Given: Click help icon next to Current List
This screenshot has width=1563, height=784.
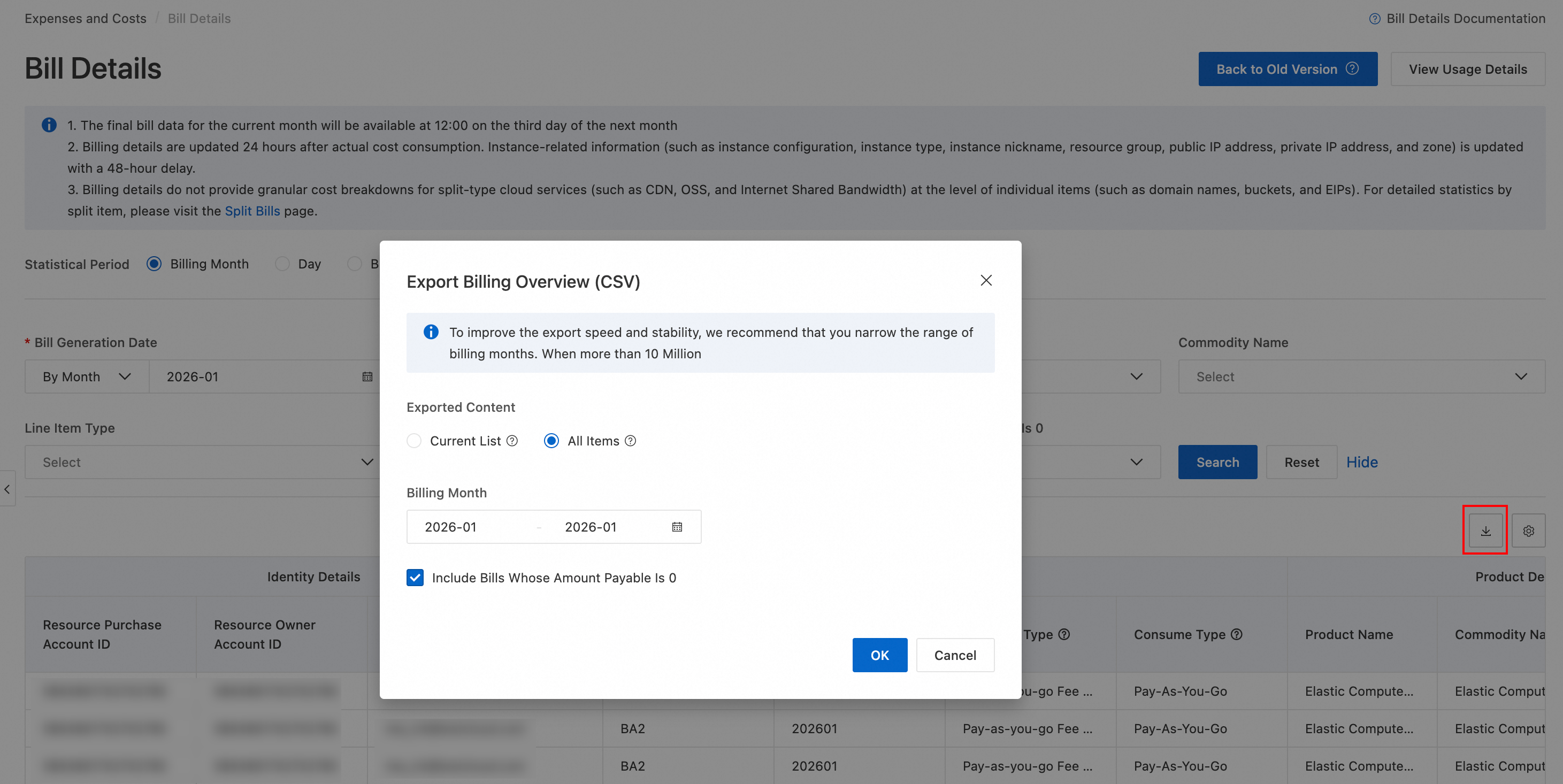Looking at the screenshot, I should pos(512,441).
